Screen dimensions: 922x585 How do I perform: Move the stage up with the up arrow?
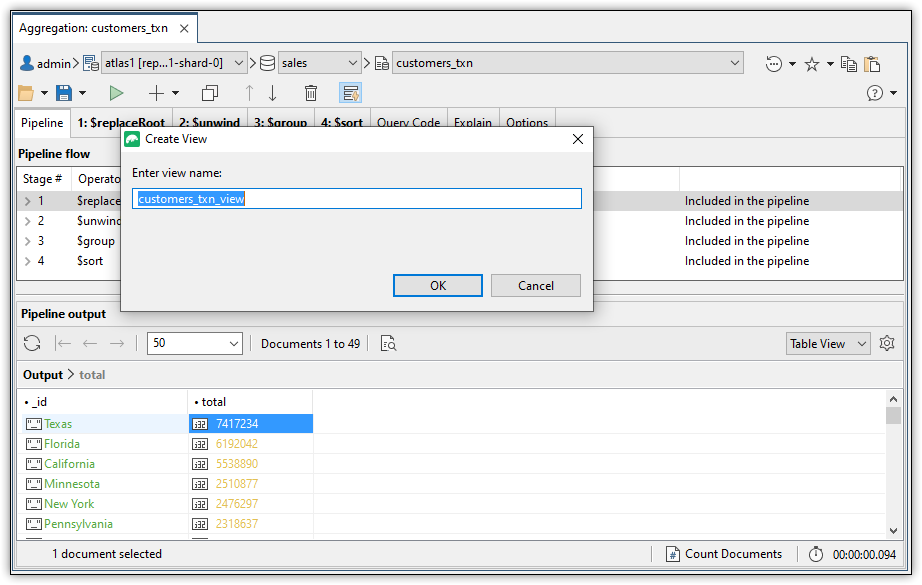pos(249,93)
